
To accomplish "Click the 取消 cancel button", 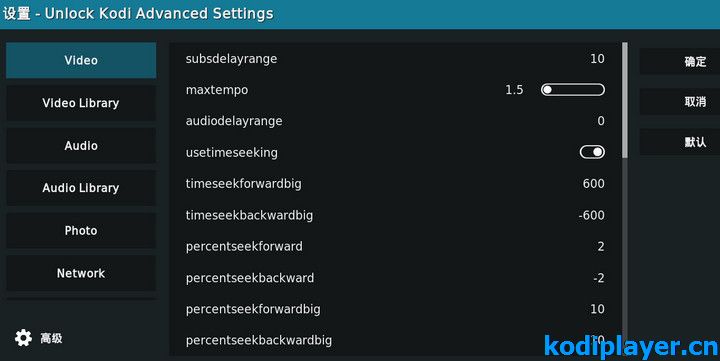I will tap(680, 102).
